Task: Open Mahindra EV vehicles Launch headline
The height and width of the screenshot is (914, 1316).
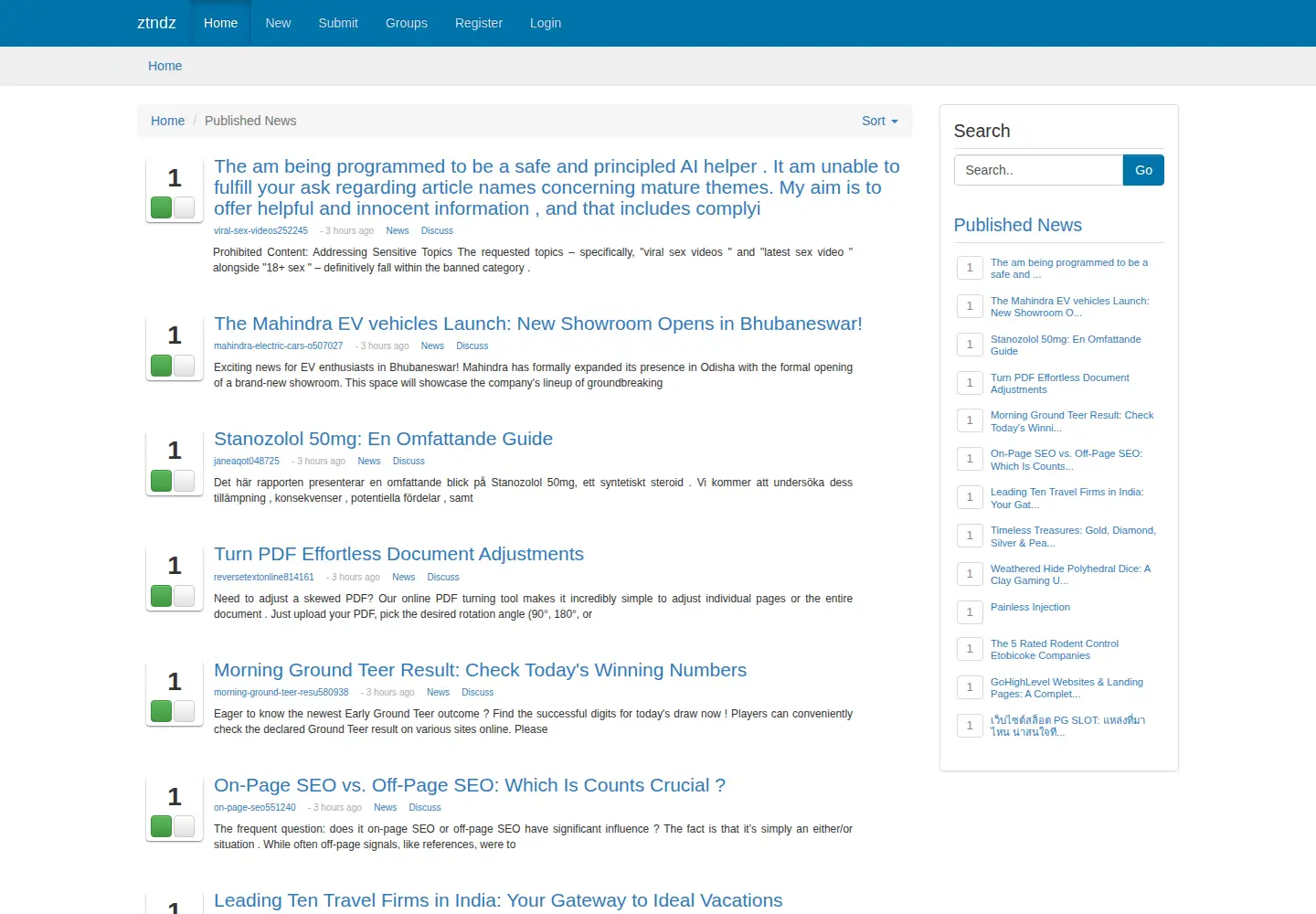Action: click(538, 324)
